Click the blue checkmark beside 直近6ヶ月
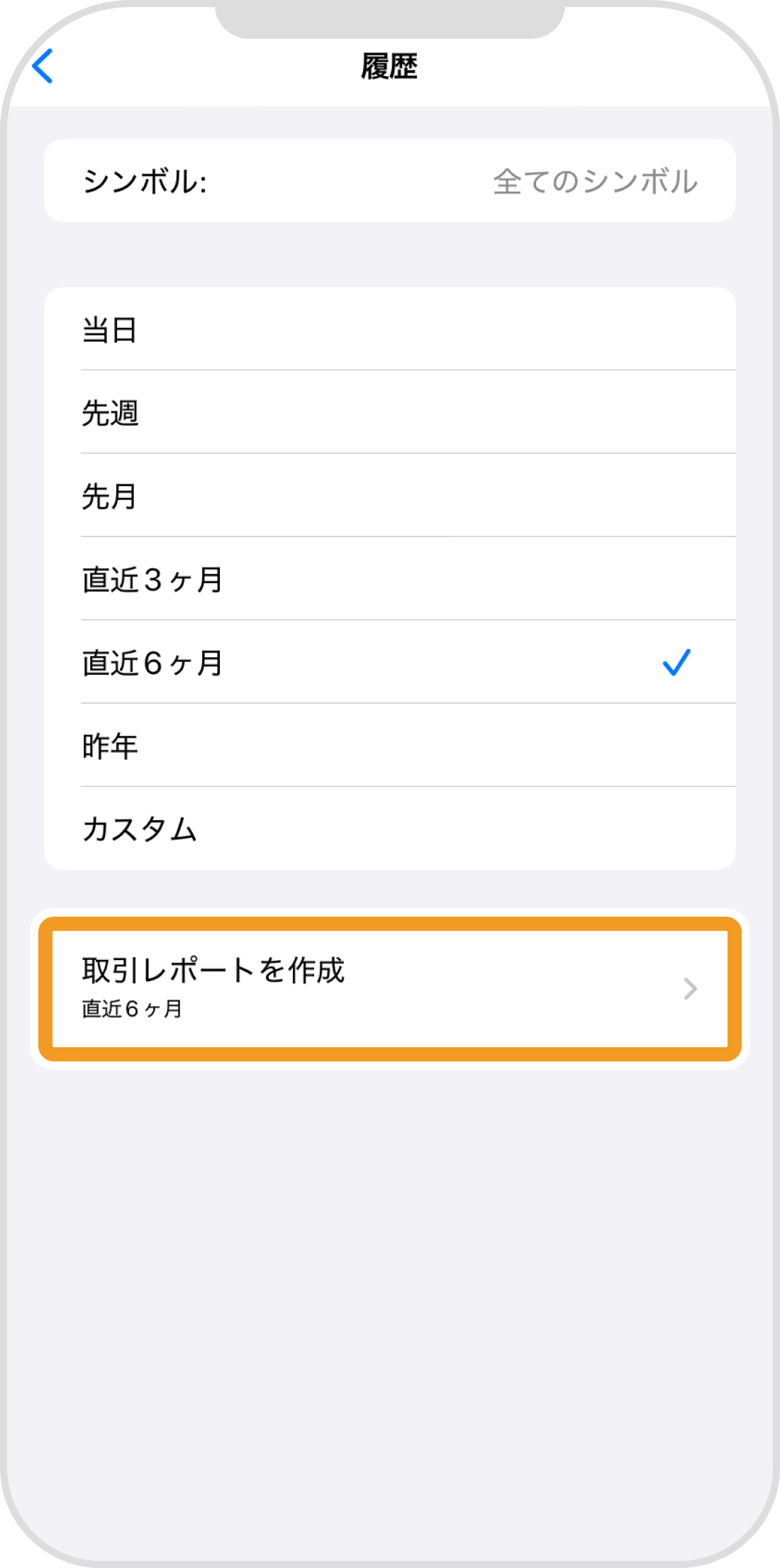Image resolution: width=780 pixels, height=1568 pixels. coord(676,663)
